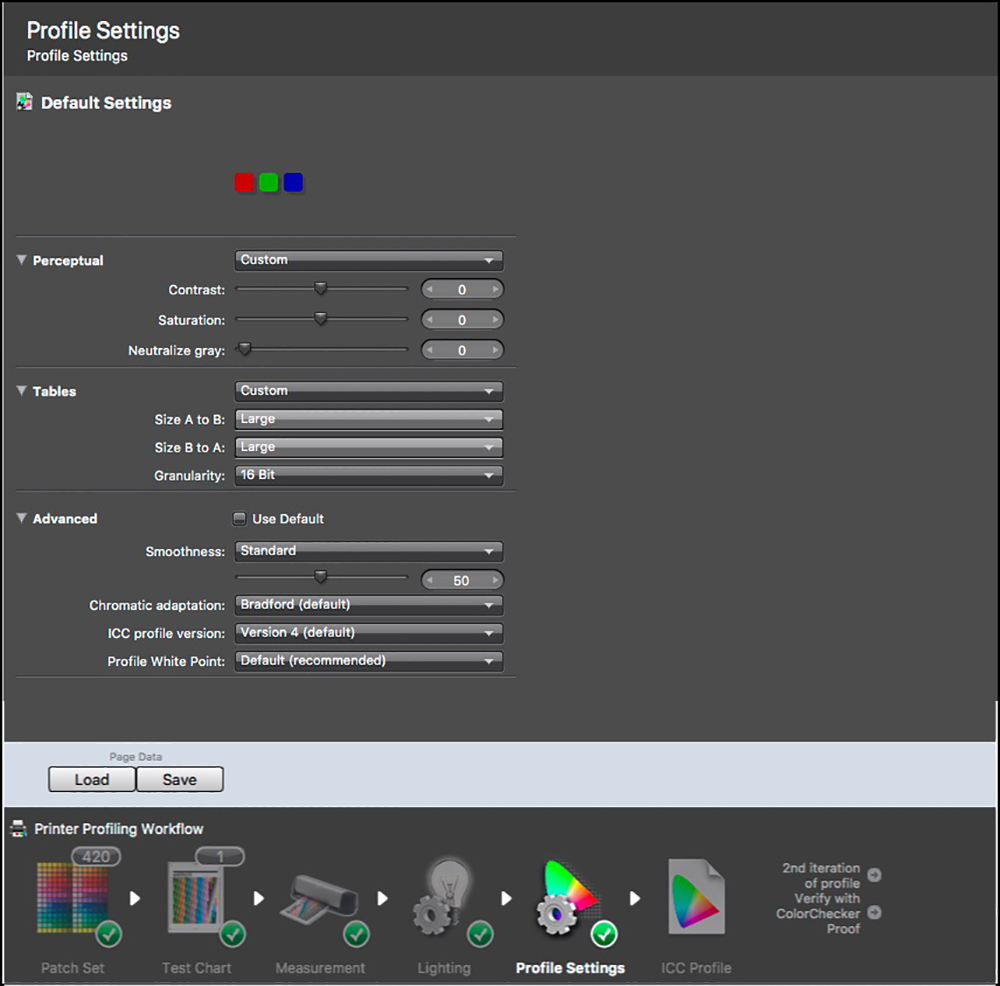Collapse the Perceptual section triangle
The width and height of the screenshot is (1000, 986).
[x=22, y=260]
